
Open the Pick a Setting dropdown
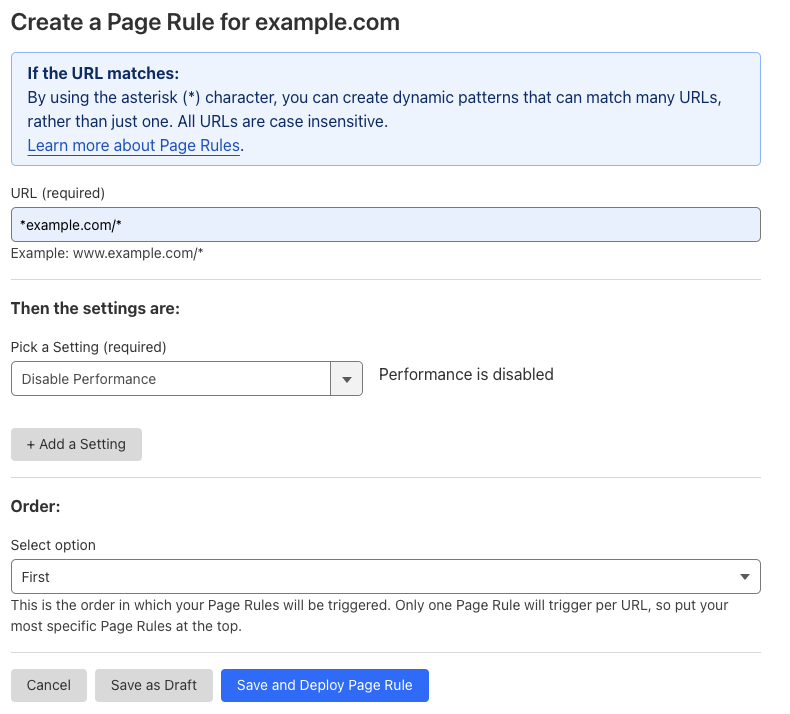[x=170, y=379]
